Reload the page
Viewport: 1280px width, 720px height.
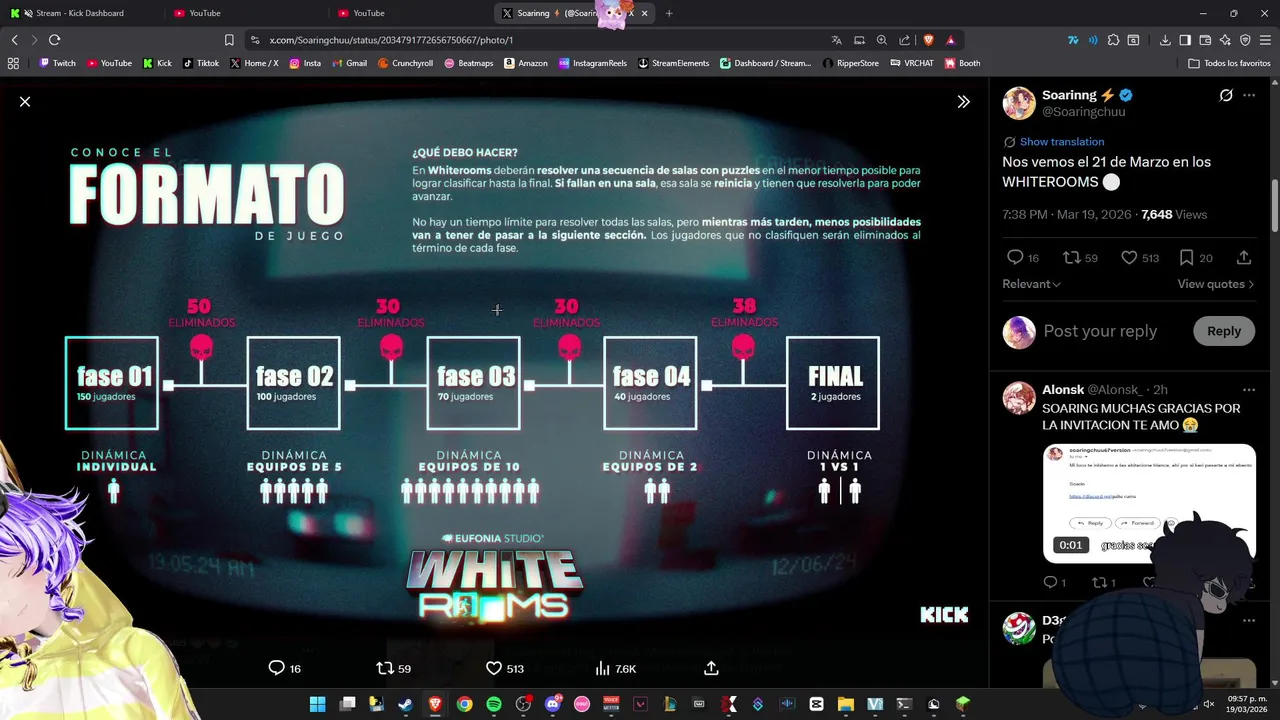click(x=54, y=40)
